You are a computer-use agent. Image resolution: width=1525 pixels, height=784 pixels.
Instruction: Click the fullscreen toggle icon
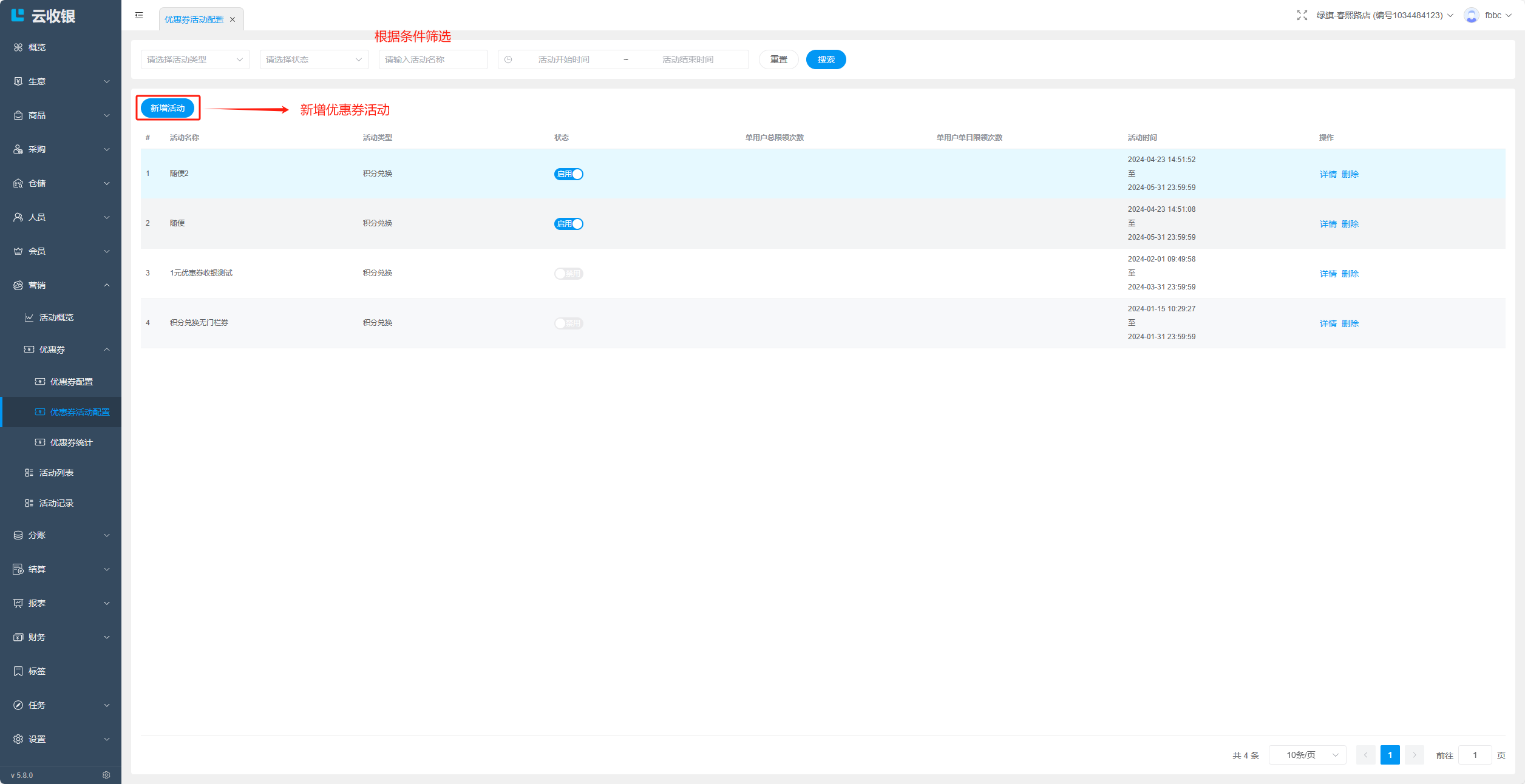coord(1302,15)
